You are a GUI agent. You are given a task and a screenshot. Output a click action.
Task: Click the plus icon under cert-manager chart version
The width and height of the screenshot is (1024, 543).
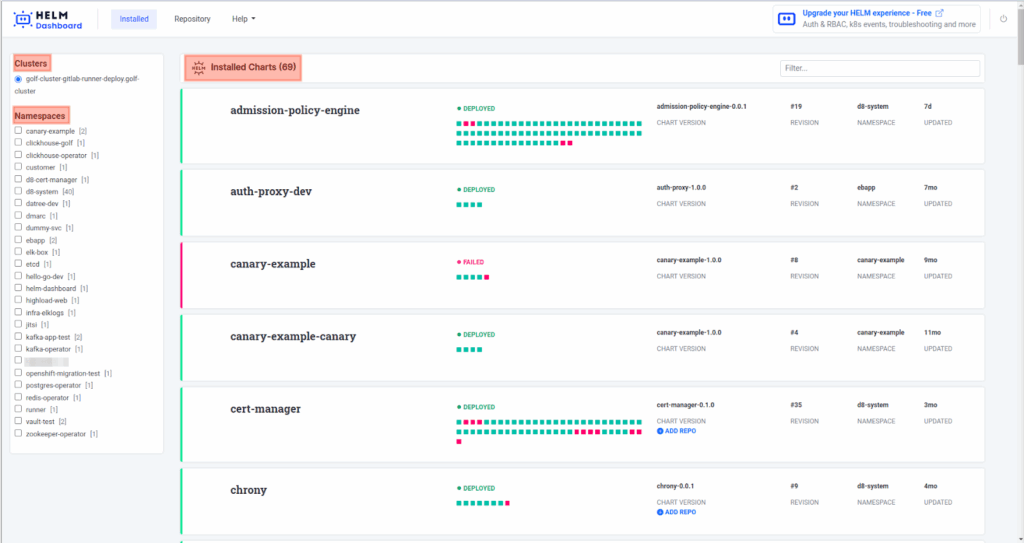coord(660,430)
